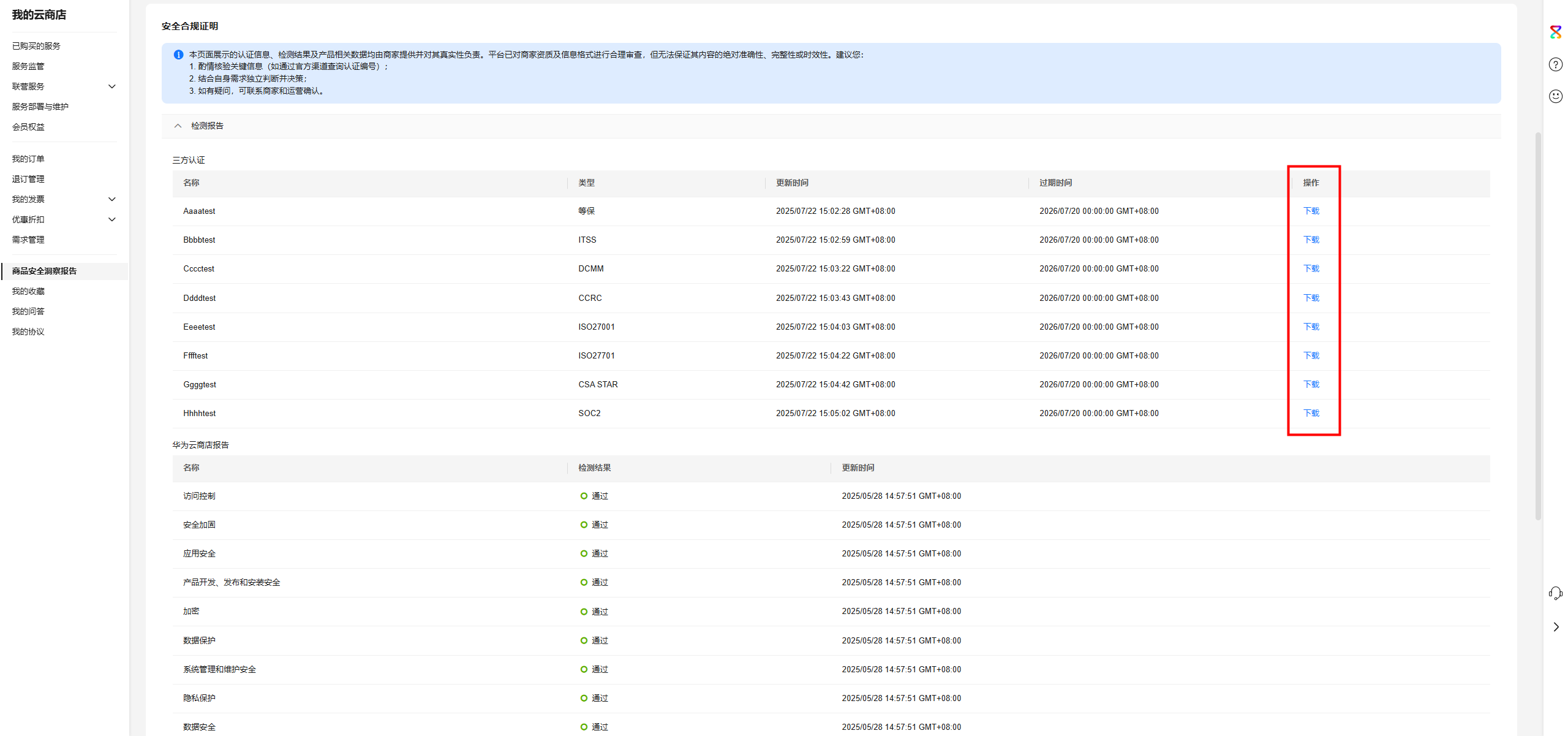Open the help question mark icon

1555,64
